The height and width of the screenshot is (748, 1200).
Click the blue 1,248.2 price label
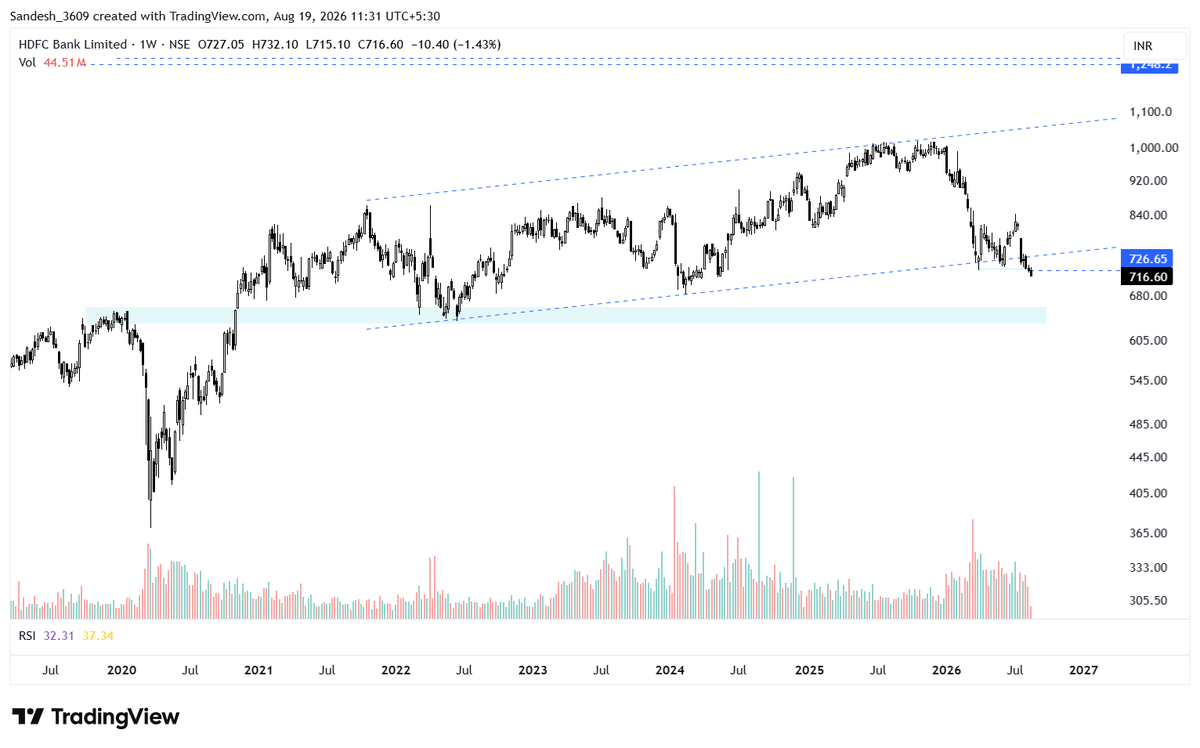[1150, 66]
